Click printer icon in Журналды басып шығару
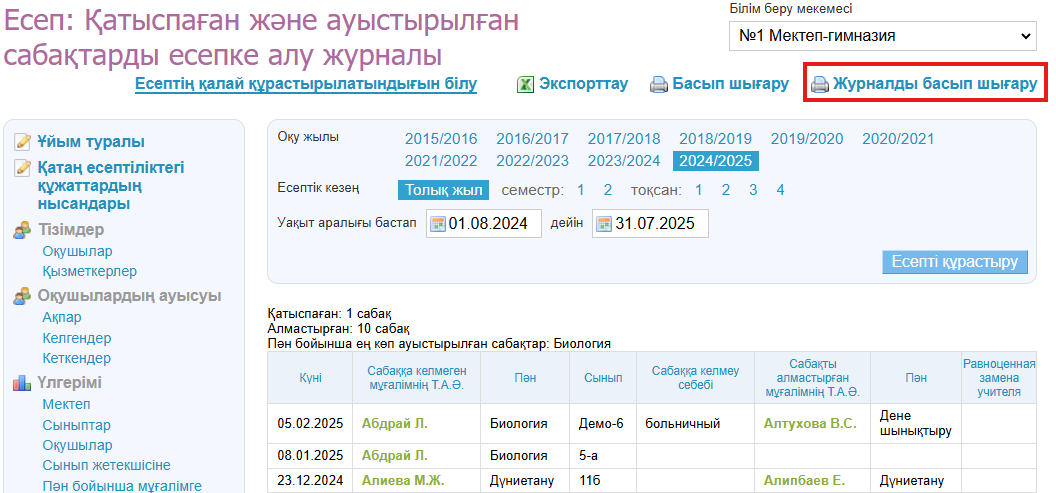 (x=820, y=84)
